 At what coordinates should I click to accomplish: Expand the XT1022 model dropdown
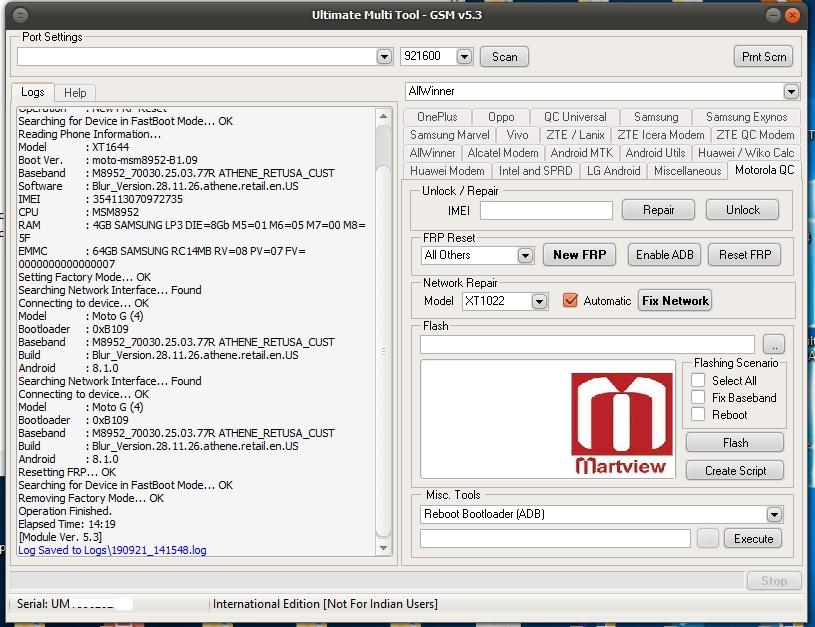click(x=539, y=301)
